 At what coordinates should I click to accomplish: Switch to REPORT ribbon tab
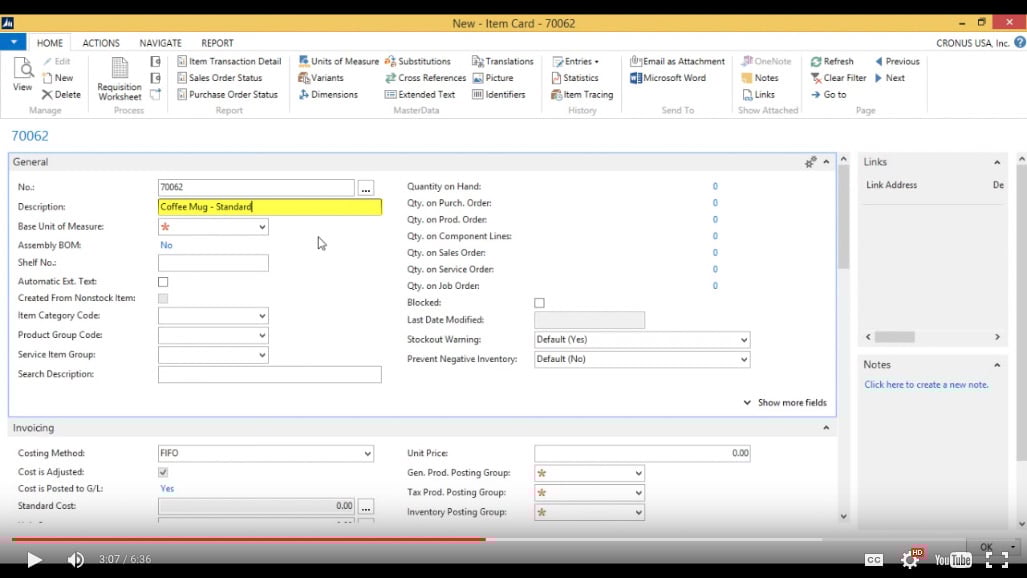(x=217, y=43)
